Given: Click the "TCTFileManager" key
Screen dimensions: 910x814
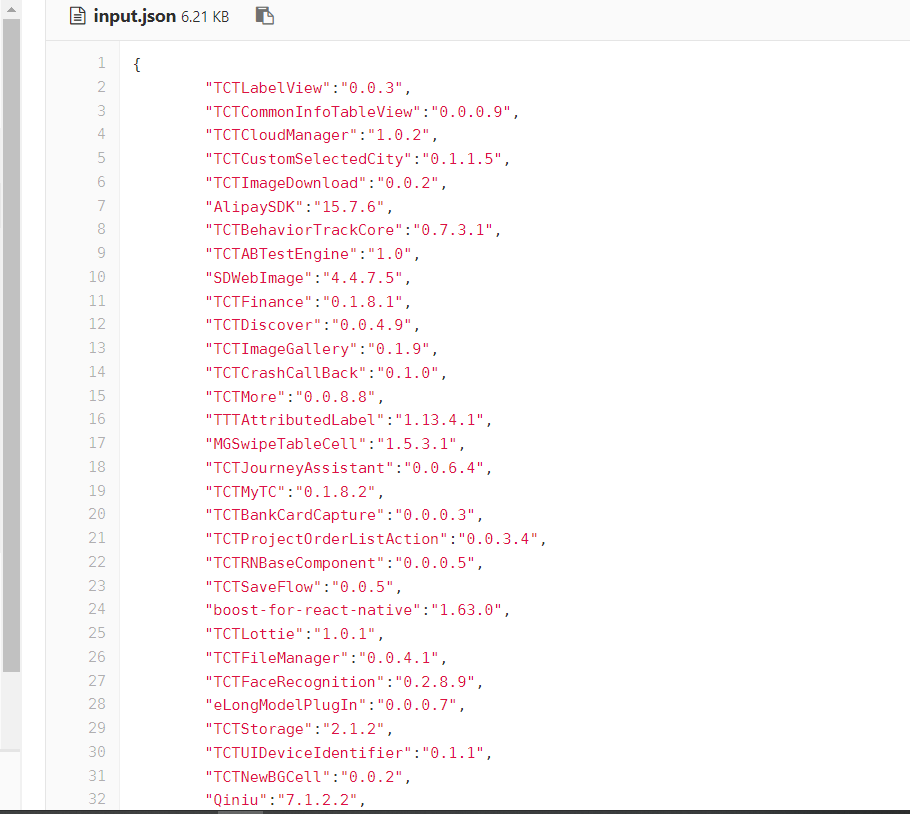Looking at the screenshot, I should point(277,658).
